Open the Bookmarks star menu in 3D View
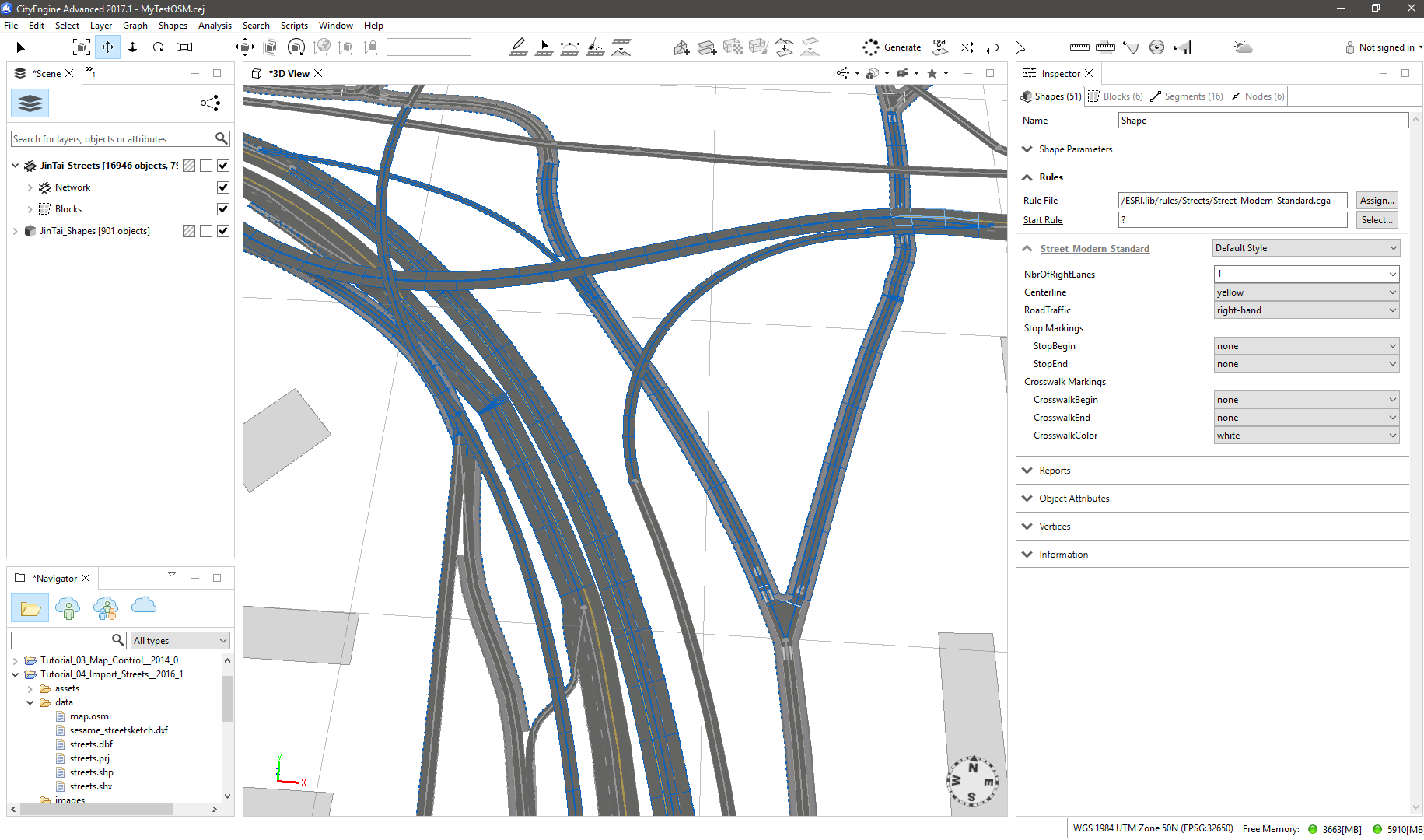1424x840 pixels. (937, 73)
